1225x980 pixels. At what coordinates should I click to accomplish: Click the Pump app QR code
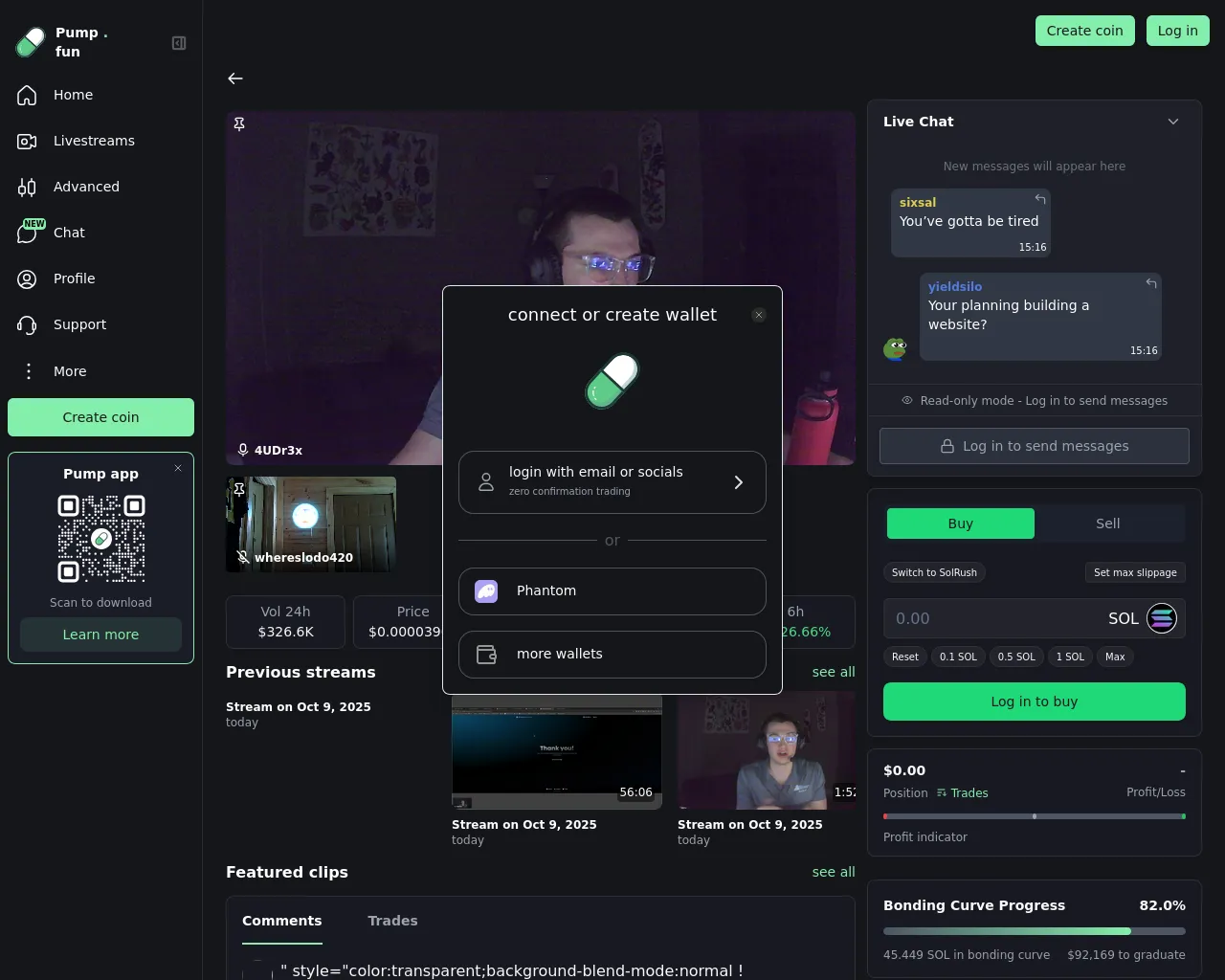[101, 539]
